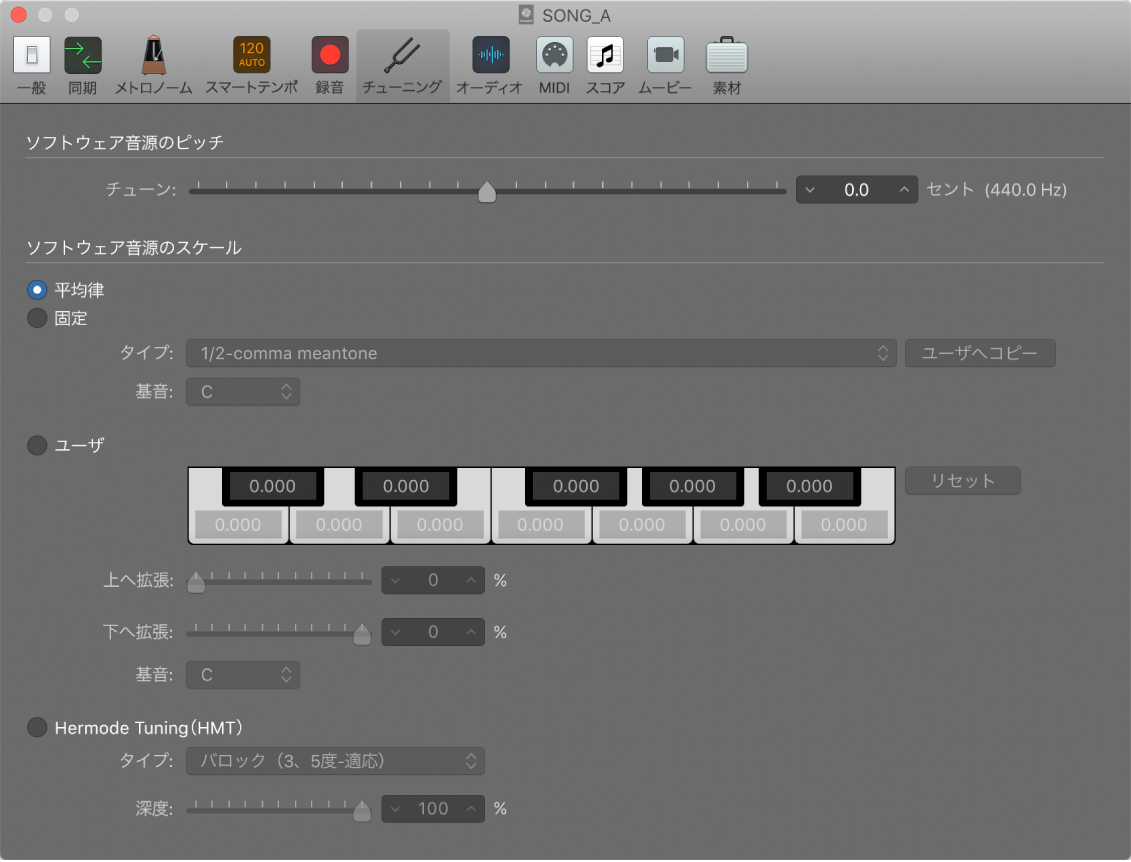Click the チューン pitch slider handle
This screenshot has width=1131, height=862.
coord(487,191)
